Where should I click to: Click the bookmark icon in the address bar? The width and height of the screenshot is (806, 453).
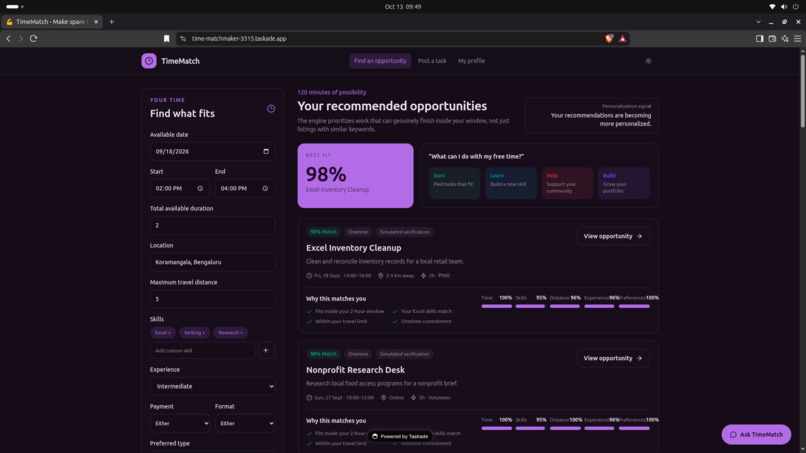pyautogui.click(x=167, y=39)
